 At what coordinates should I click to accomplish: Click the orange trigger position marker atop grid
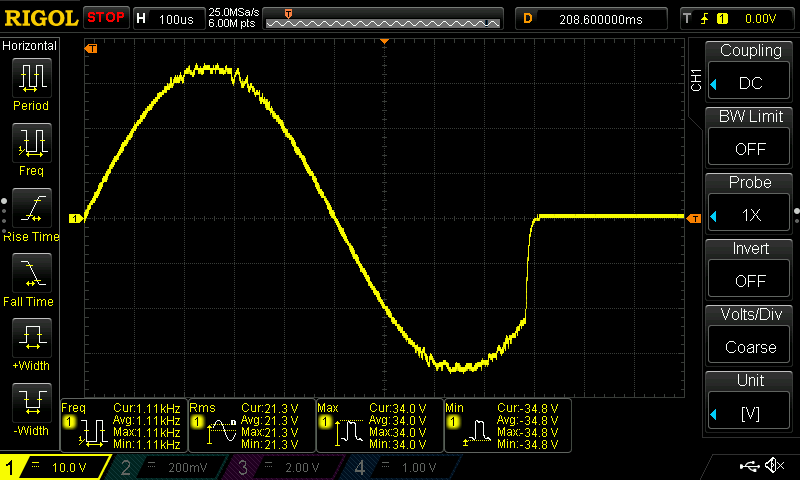[x=384, y=41]
